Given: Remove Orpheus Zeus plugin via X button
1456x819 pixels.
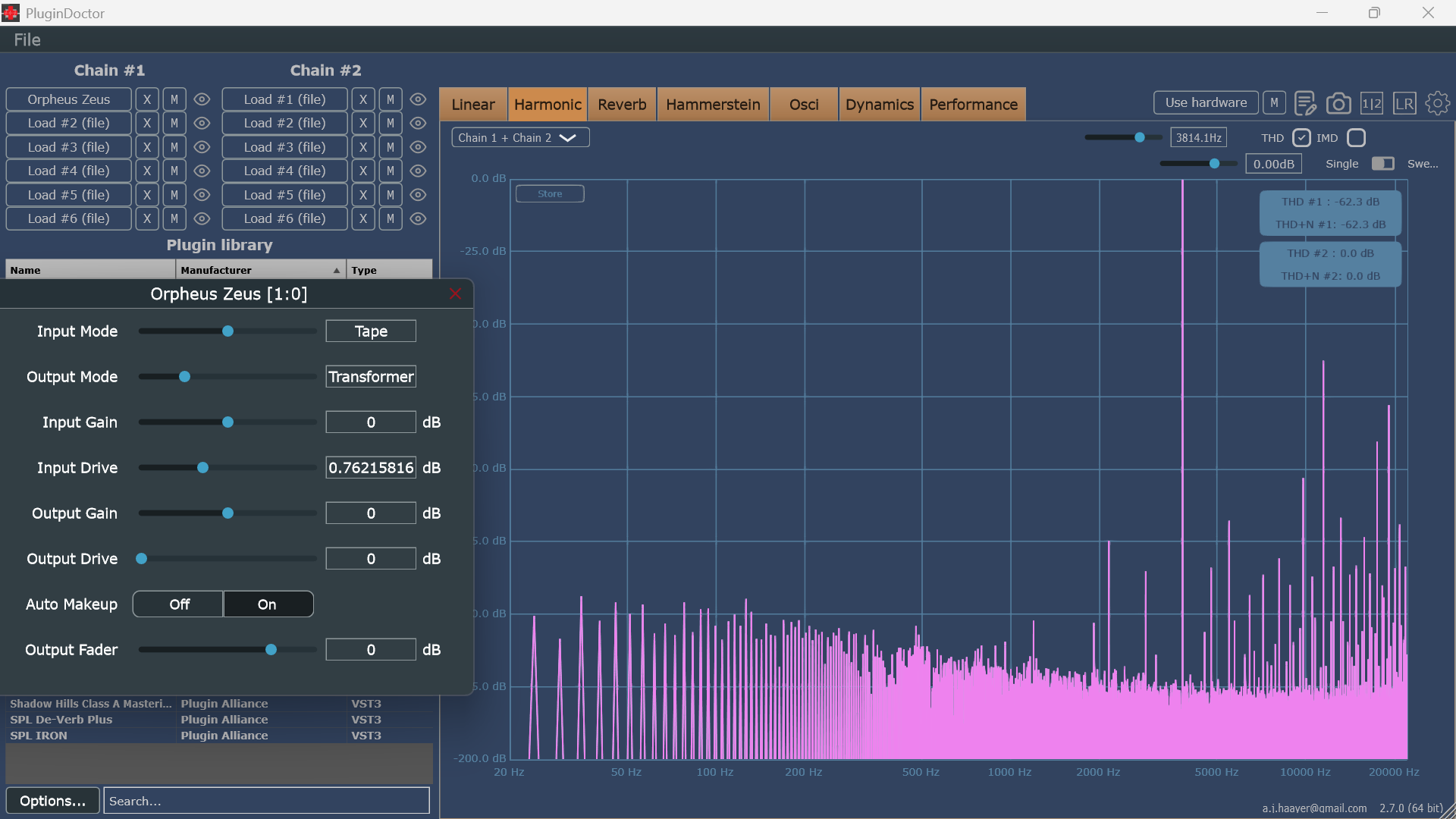Looking at the screenshot, I should [147, 99].
